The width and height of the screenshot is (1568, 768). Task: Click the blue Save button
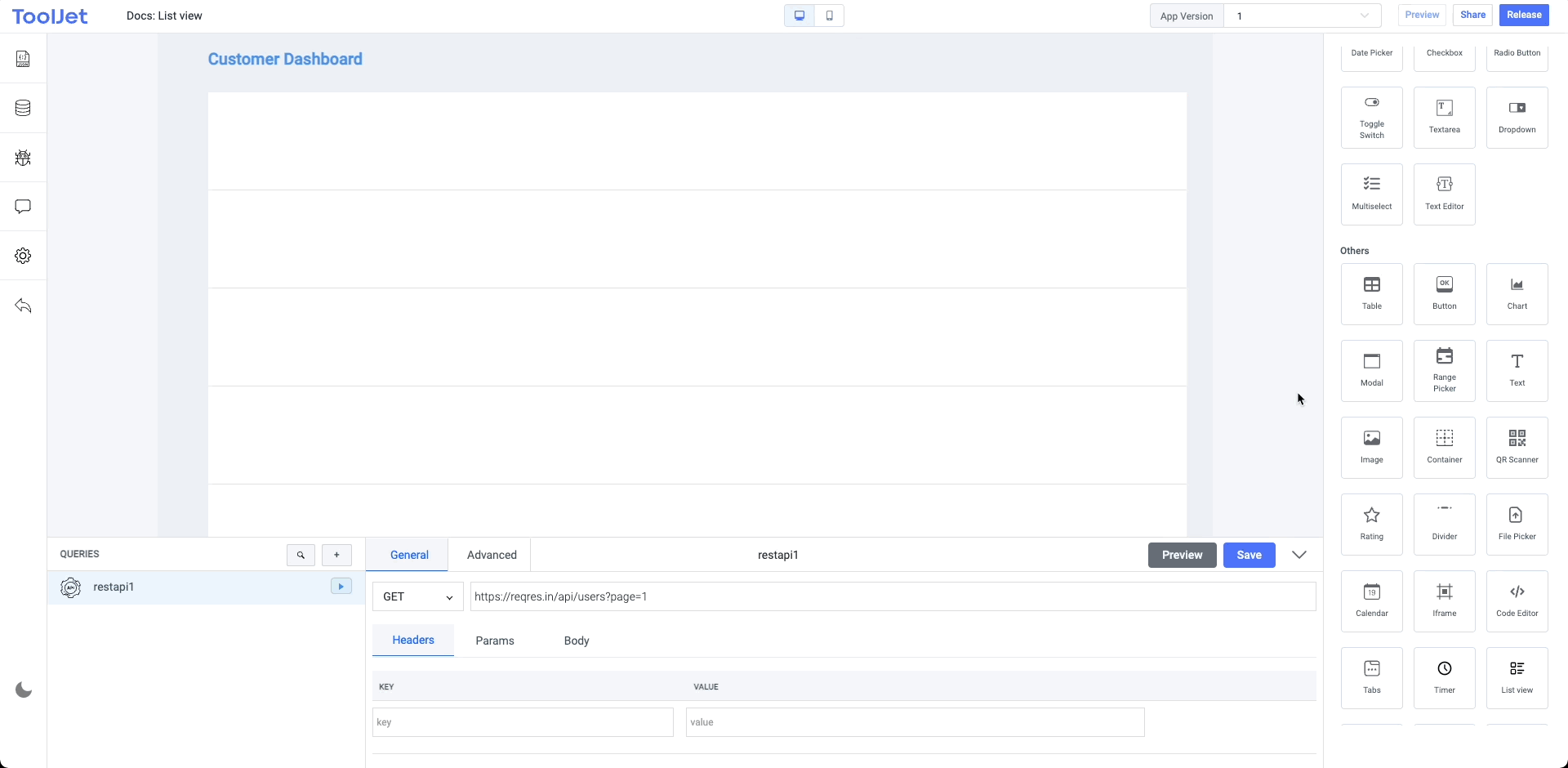[1249, 555]
